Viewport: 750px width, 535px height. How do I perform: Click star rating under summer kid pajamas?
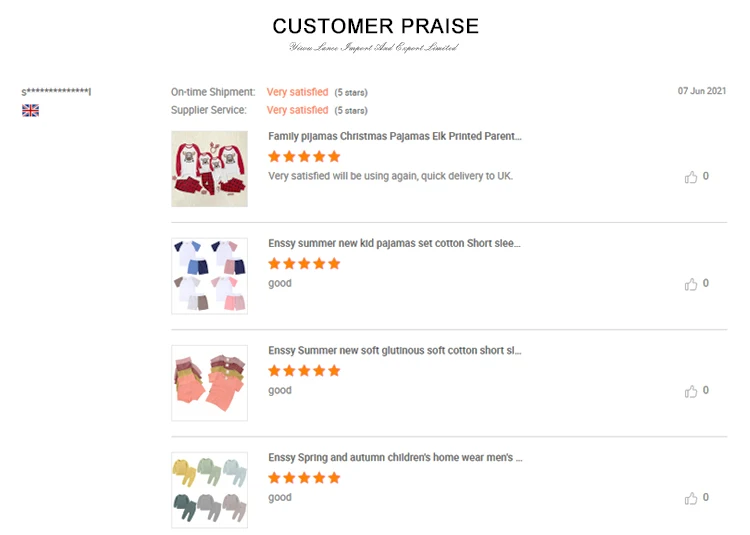click(x=304, y=264)
